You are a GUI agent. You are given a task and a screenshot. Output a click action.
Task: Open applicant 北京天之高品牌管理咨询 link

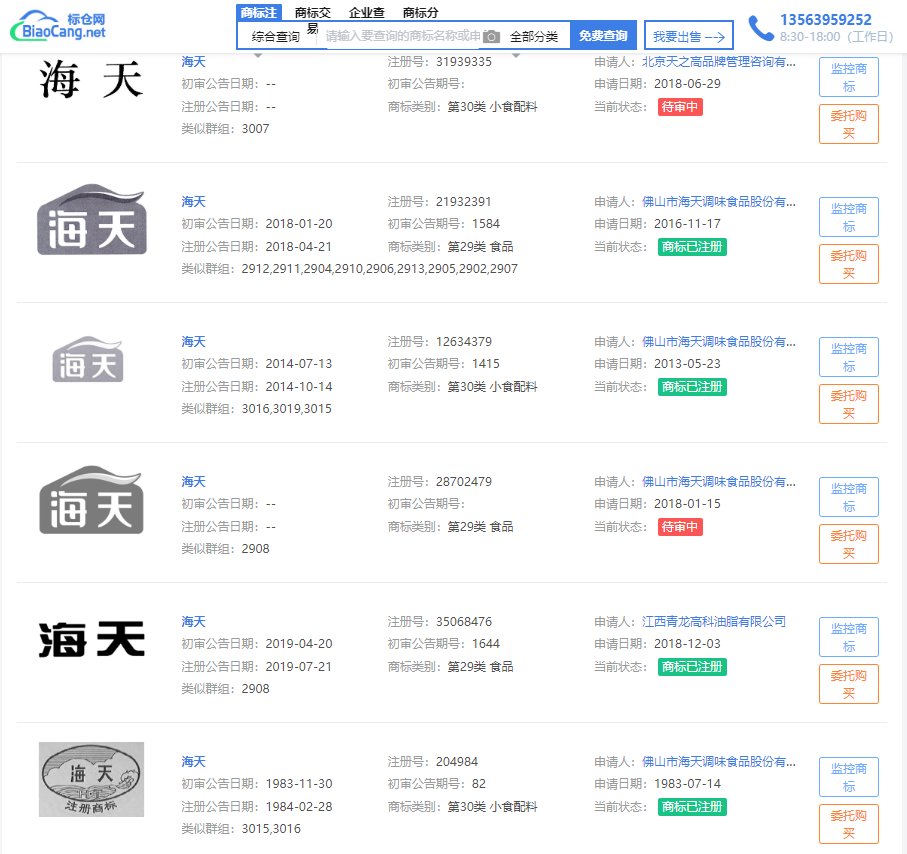718,61
